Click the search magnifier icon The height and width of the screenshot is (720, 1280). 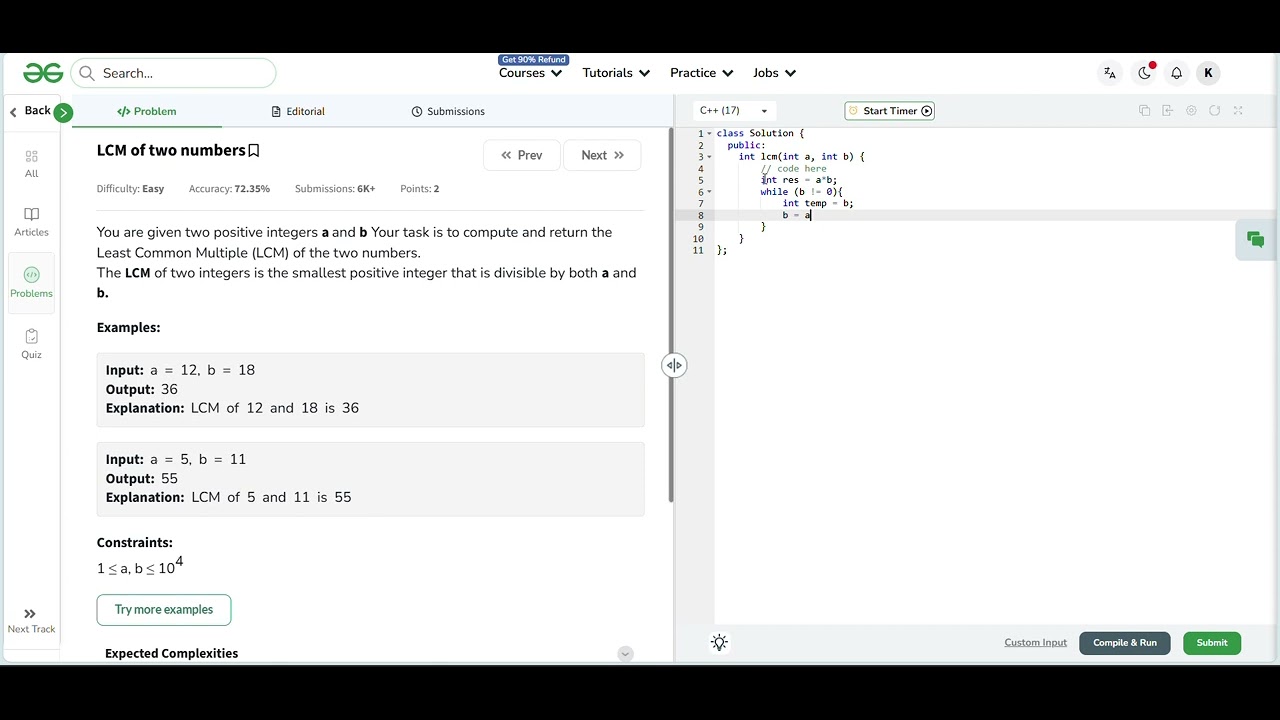87,73
